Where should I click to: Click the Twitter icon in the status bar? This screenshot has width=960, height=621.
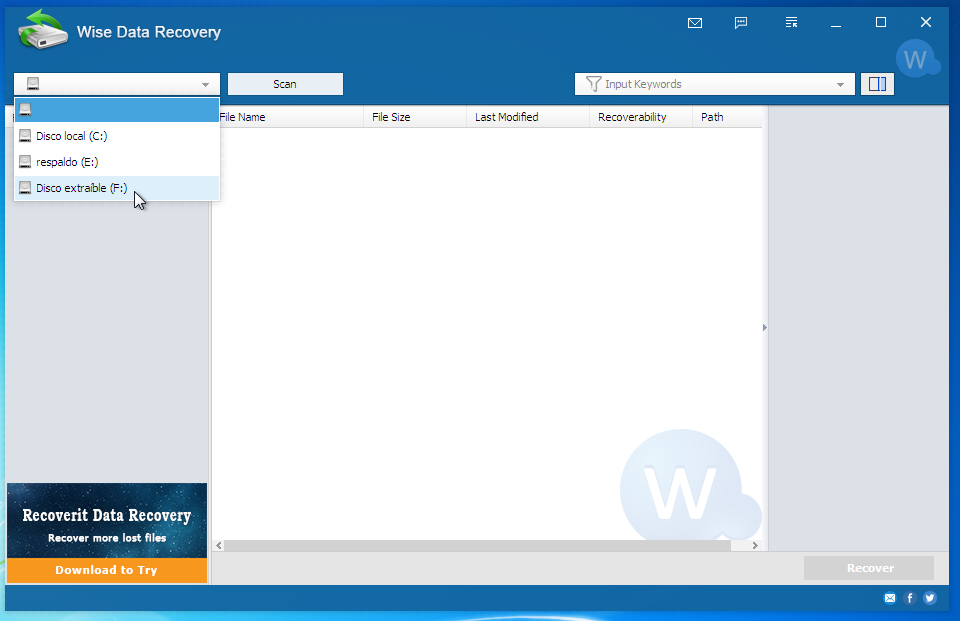tap(929, 597)
